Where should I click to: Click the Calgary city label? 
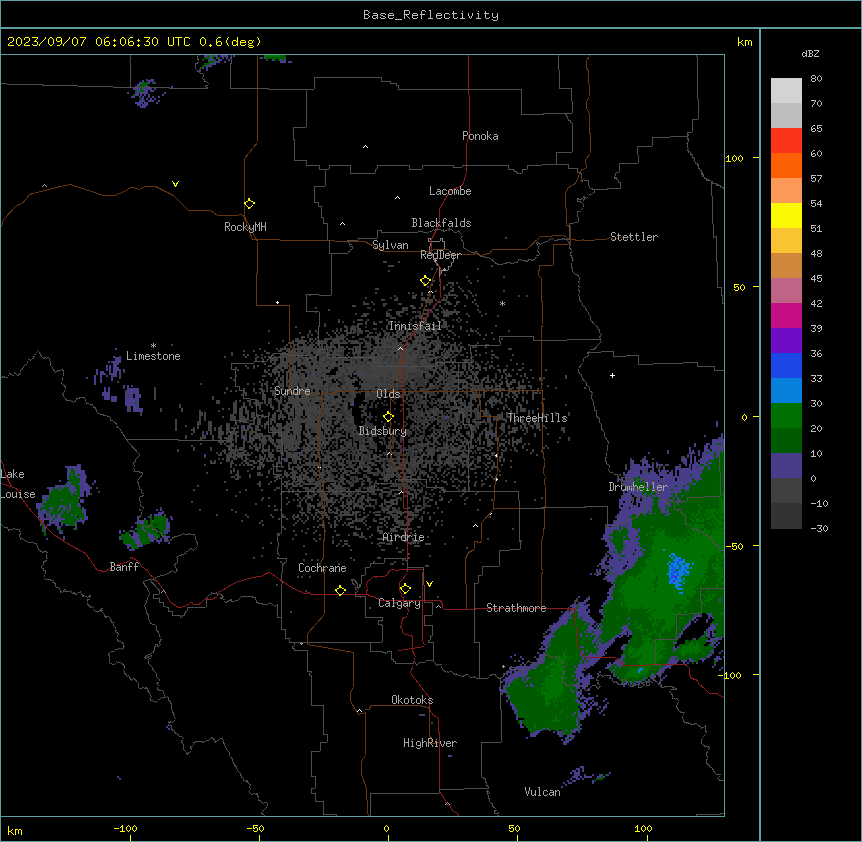pyautogui.click(x=399, y=603)
